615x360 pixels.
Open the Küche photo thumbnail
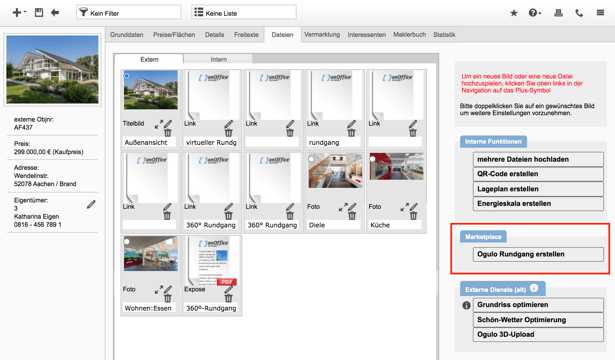(396, 167)
